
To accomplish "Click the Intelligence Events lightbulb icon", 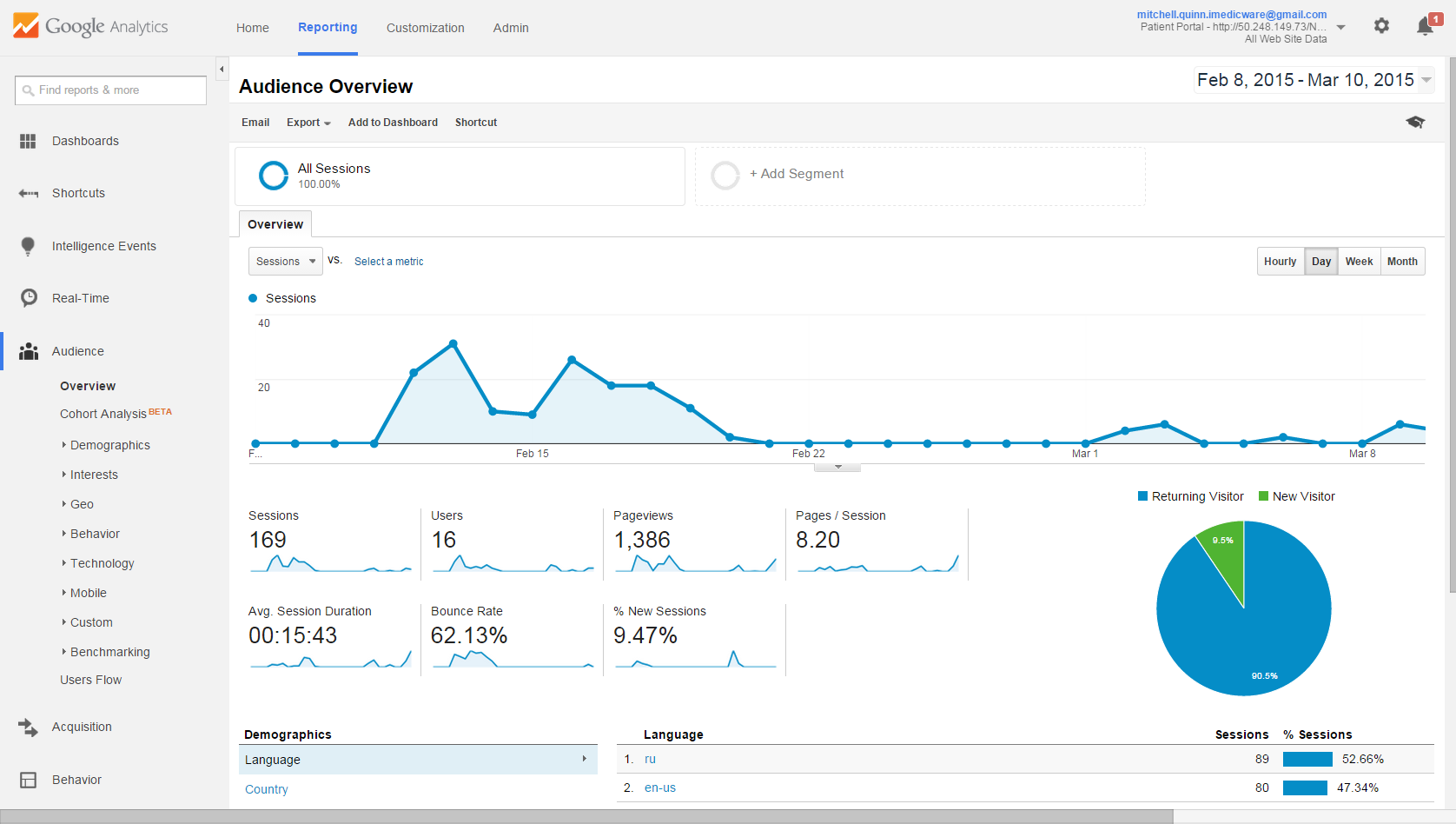I will [28, 246].
